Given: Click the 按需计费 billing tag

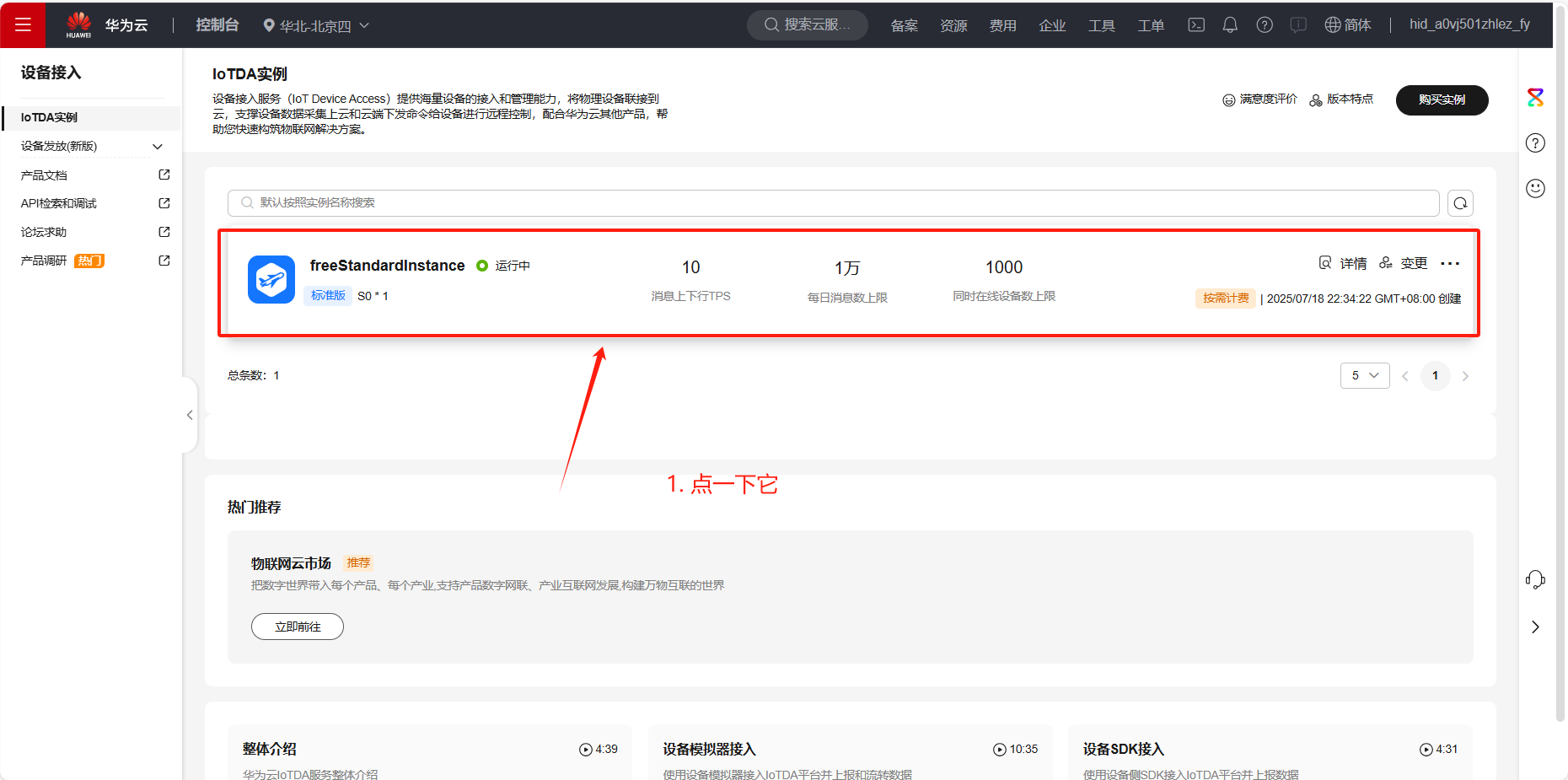Looking at the screenshot, I should 1226,298.
